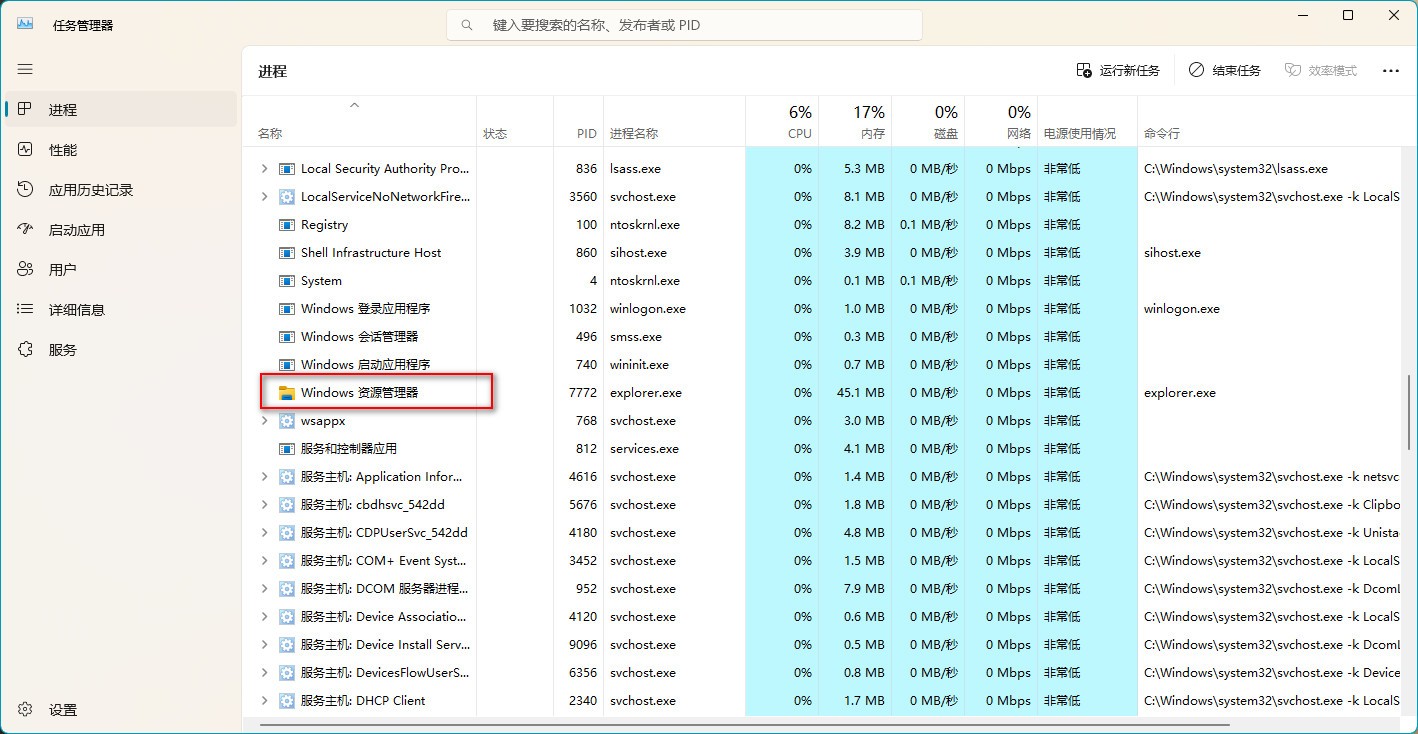Sort by the 网络 column header

pos(1001,122)
